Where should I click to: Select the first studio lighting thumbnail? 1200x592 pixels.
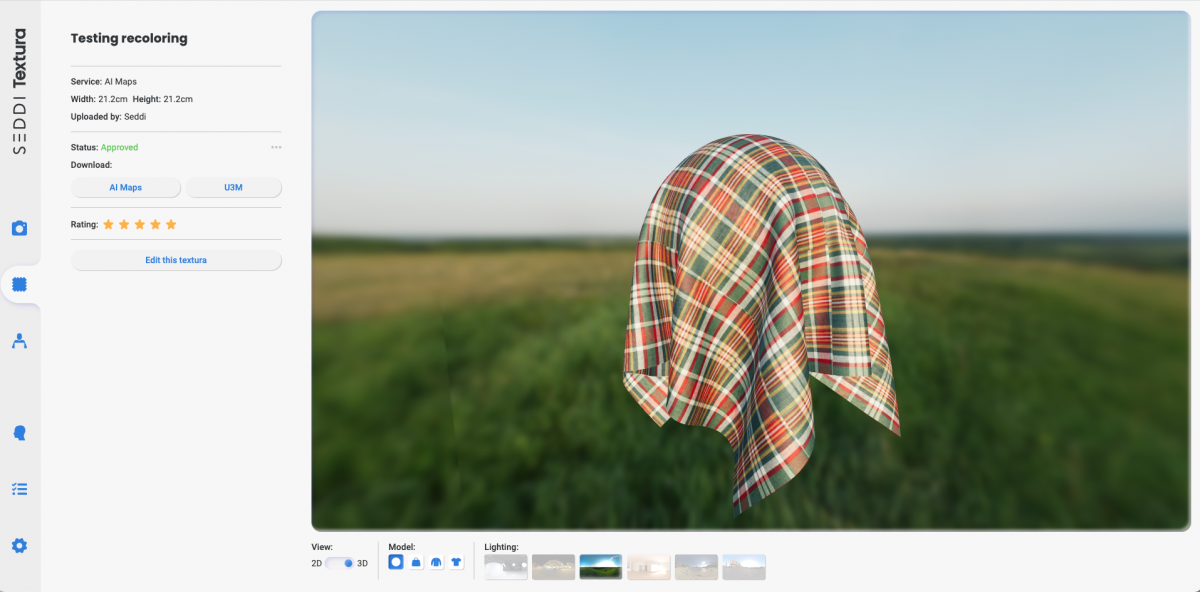coord(505,567)
